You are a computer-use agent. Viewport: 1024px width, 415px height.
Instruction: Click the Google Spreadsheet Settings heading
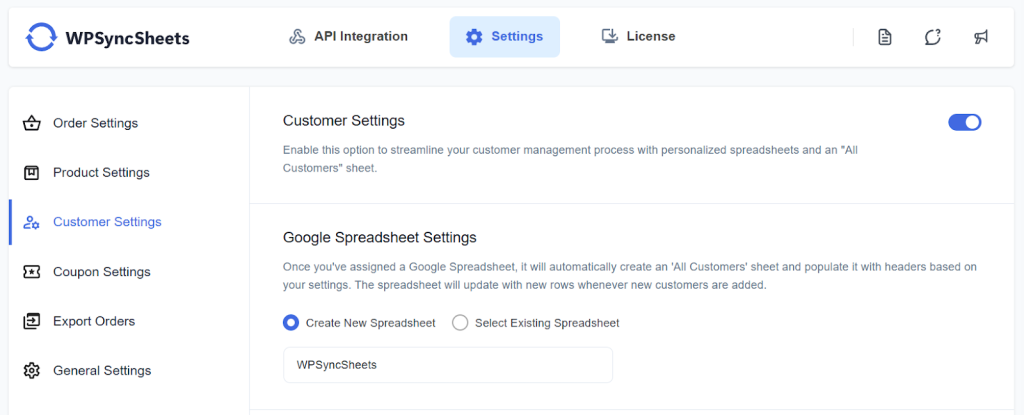(x=379, y=237)
